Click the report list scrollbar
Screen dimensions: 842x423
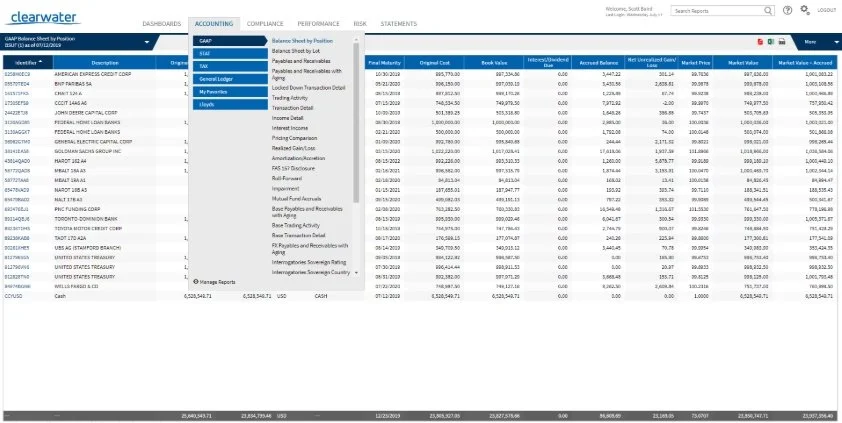[x=355, y=122]
